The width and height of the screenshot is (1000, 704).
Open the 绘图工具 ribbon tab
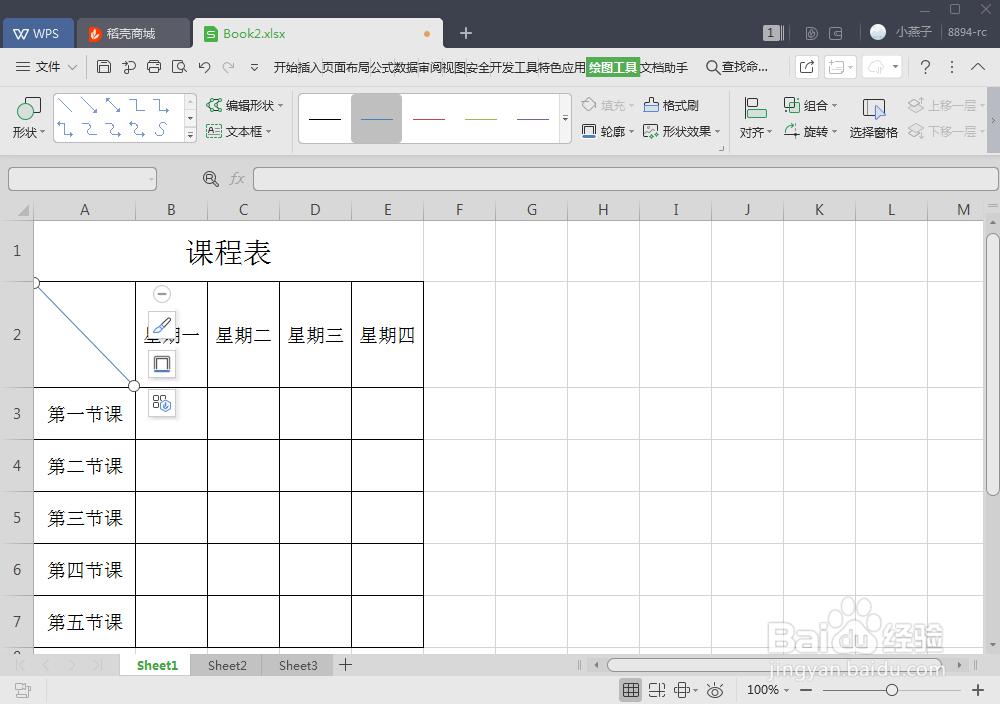[x=612, y=67]
